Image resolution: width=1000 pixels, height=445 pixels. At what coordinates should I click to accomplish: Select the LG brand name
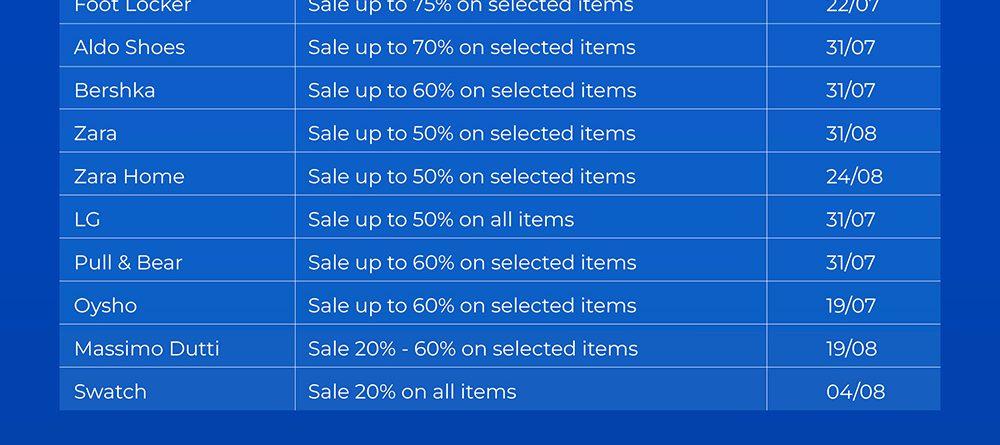click(87, 219)
